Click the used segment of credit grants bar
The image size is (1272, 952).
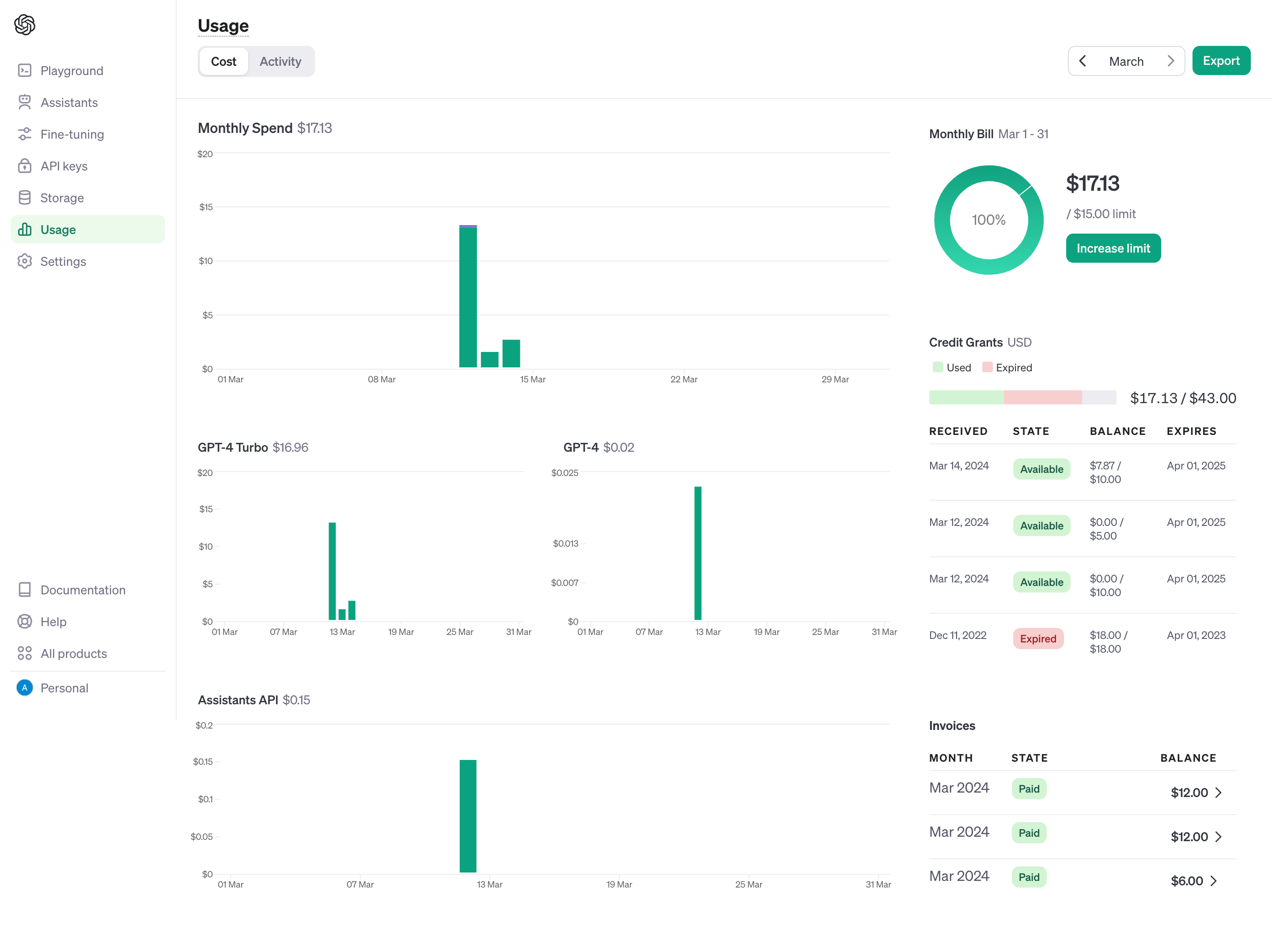[966, 397]
